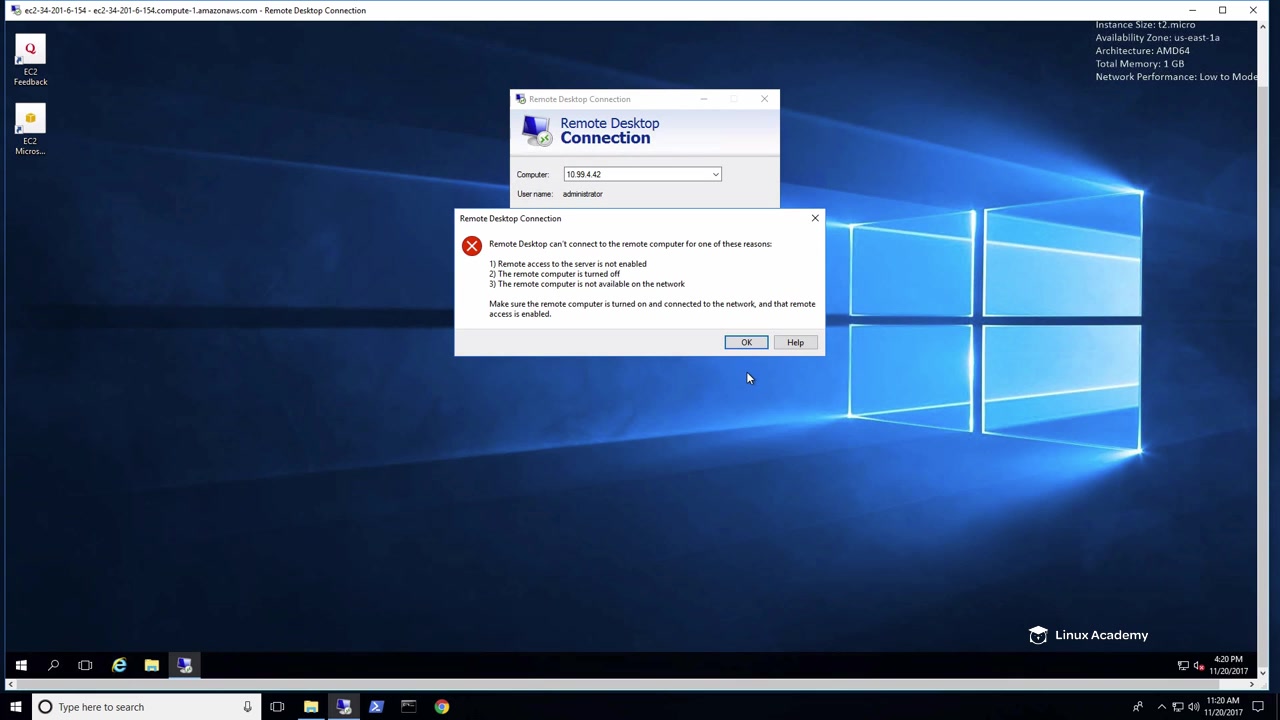Open Task View in the remote session

tap(85, 665)
